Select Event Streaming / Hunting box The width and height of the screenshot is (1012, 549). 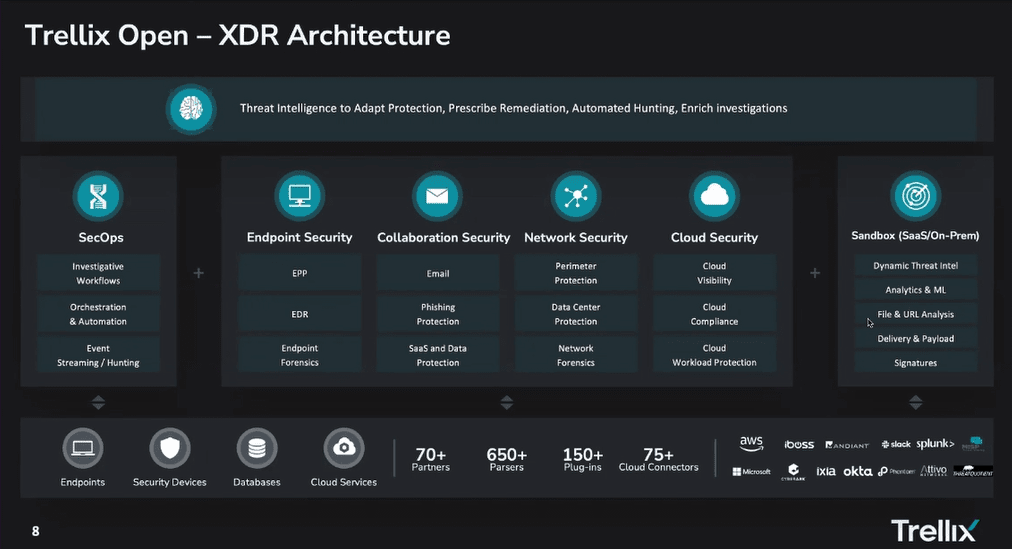coord(98,355)
